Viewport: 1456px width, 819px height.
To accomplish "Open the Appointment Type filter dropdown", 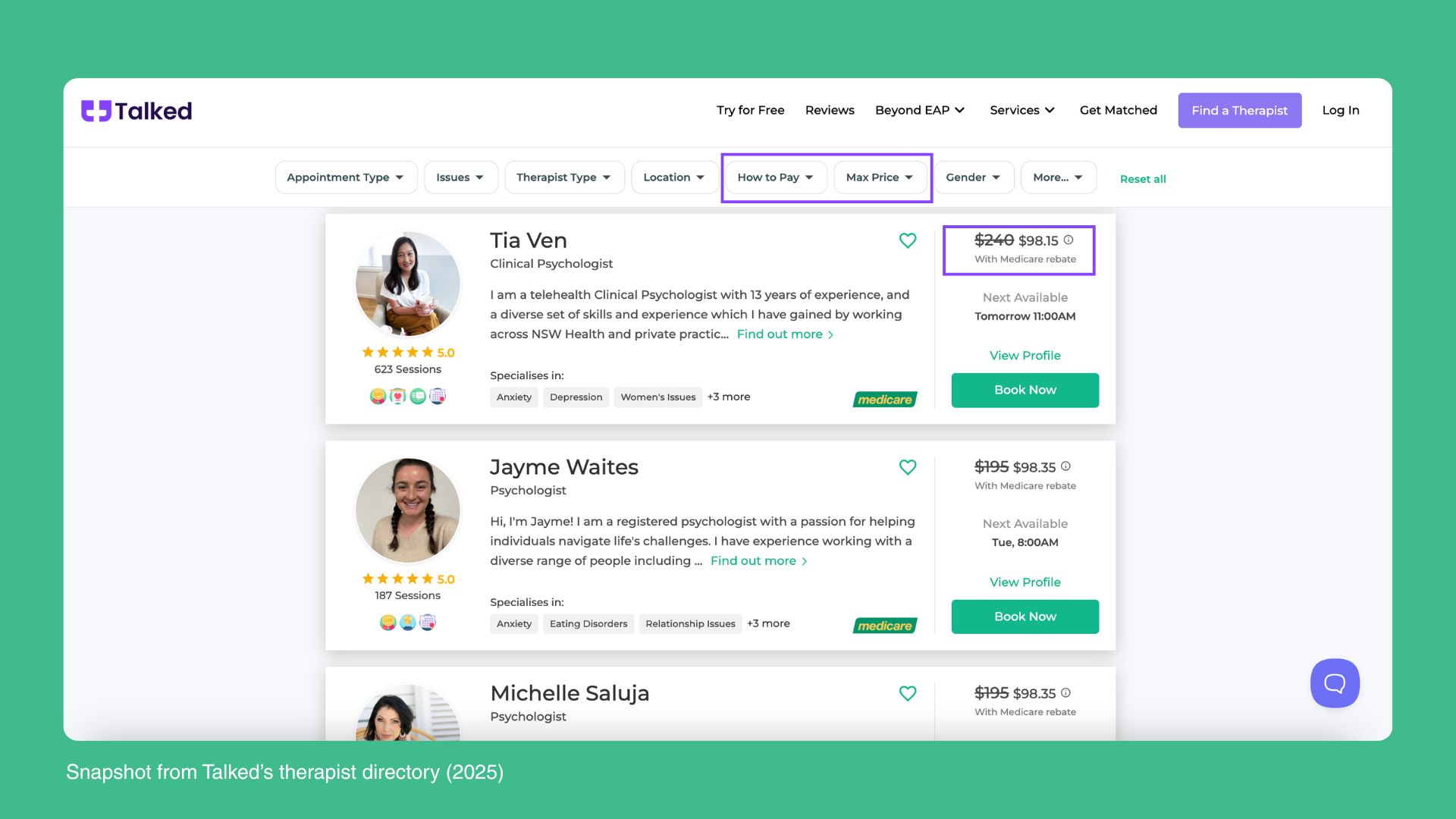I will coord(346,177).
